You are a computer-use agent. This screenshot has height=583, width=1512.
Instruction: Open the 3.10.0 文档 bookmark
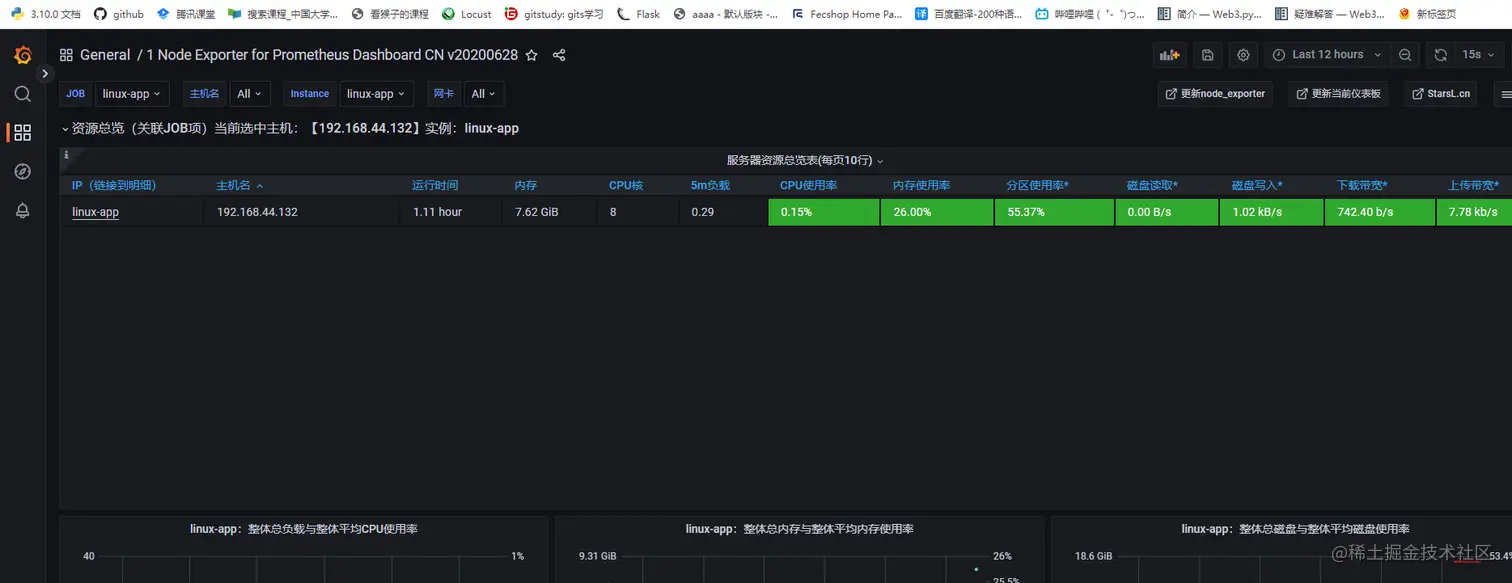pyautogui.click(x=45, y=14)
